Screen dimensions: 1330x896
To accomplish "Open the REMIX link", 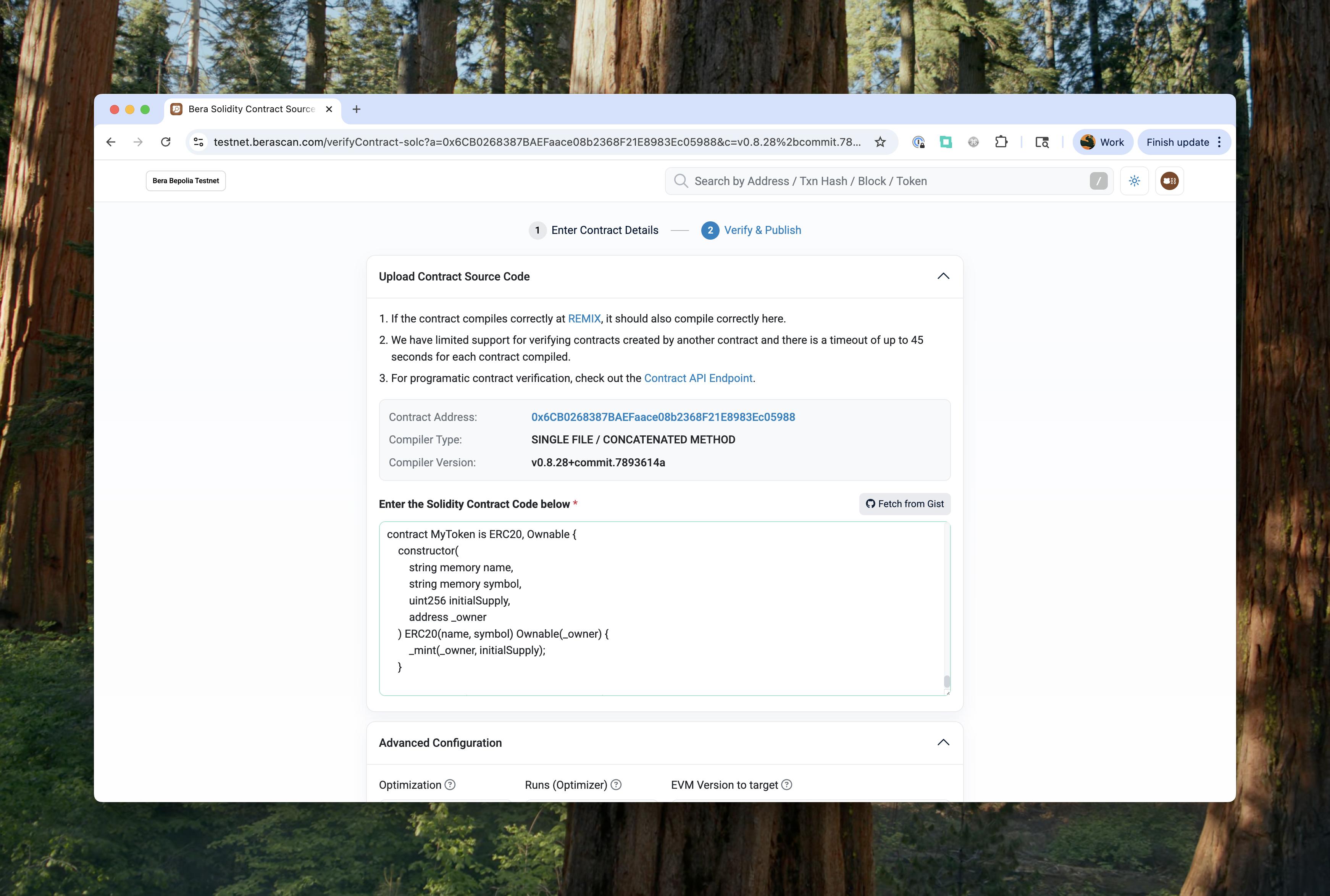I will [x=584, y=319].
